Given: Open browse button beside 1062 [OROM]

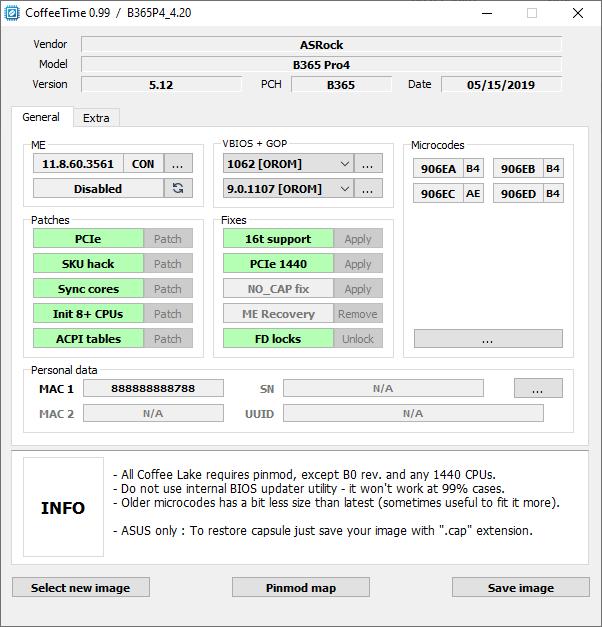Looking at the screenshot, I should coord(368,164).
